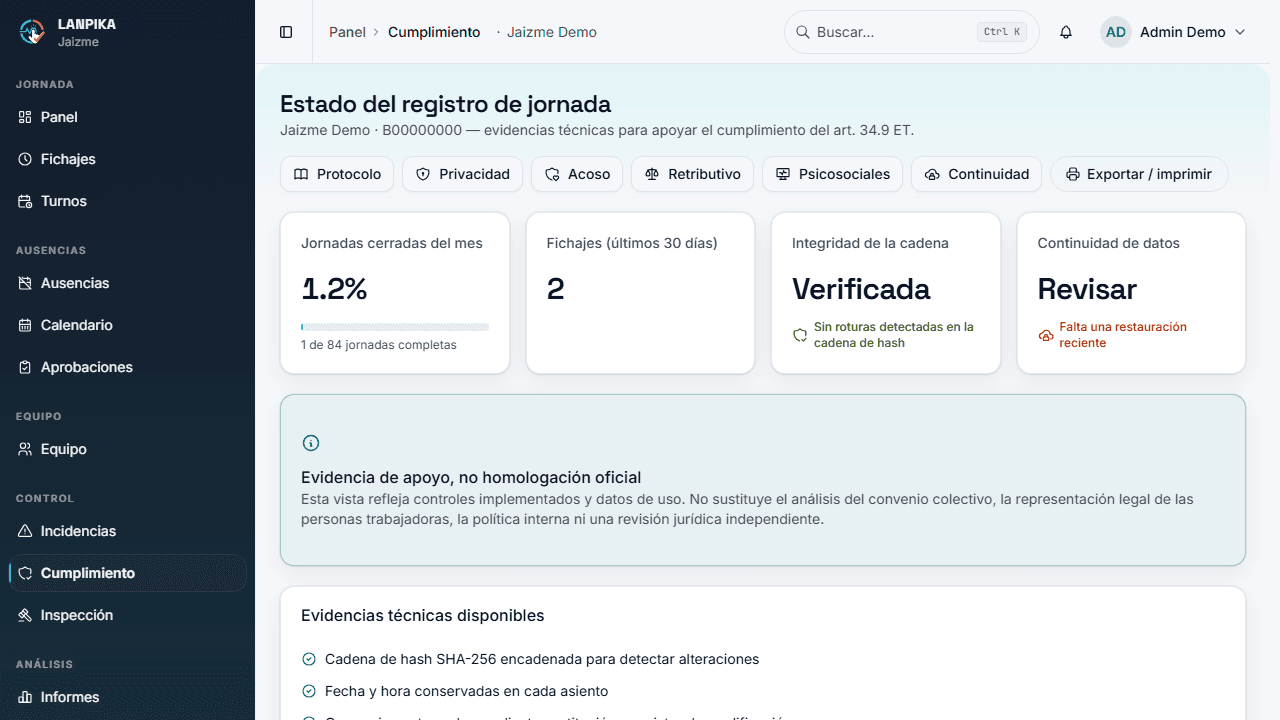Screen dimensions: 1280x720
Task: Open the Privacidad document button
Action: point(462,174)
